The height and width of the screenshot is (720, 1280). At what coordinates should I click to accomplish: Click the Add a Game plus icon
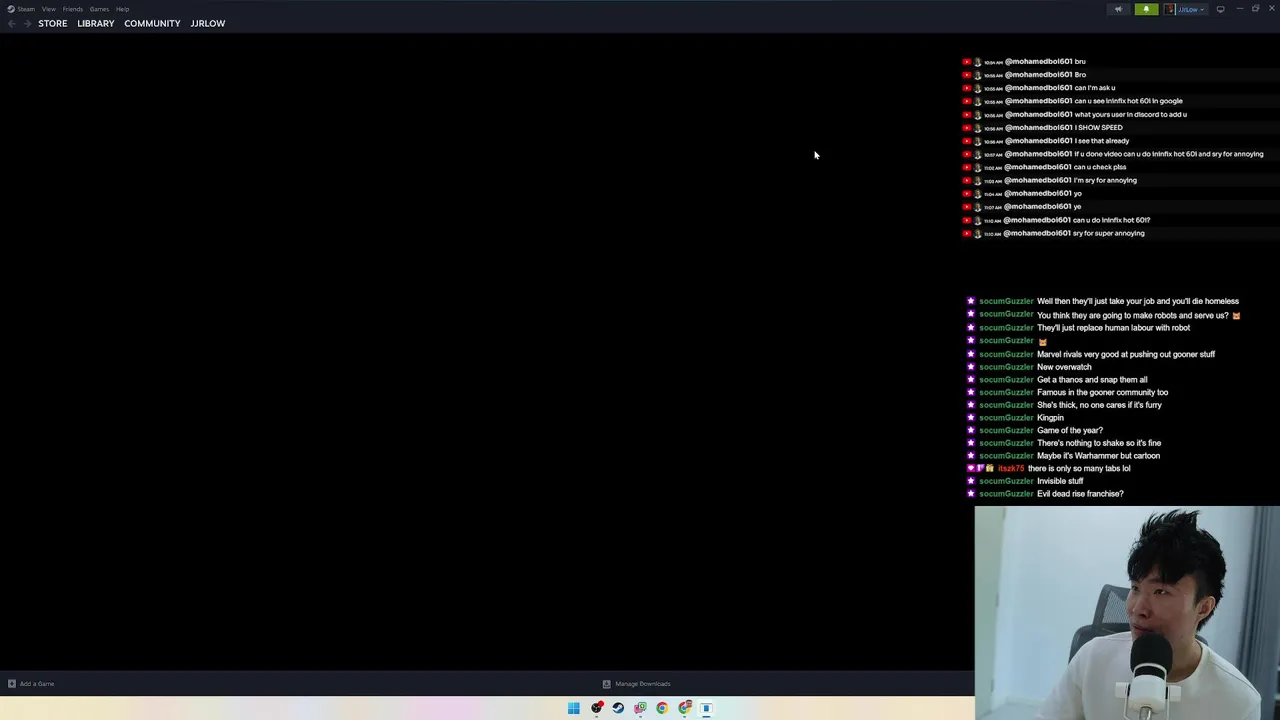[x=12, y=684]
